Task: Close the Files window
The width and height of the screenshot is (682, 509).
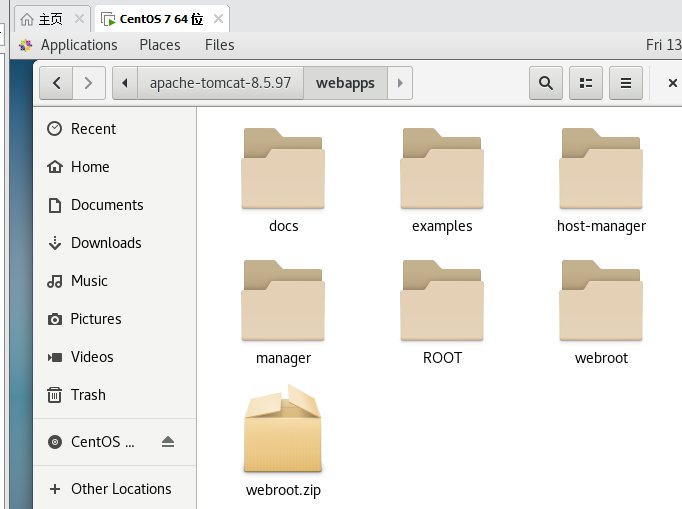Action: [672, 83]
